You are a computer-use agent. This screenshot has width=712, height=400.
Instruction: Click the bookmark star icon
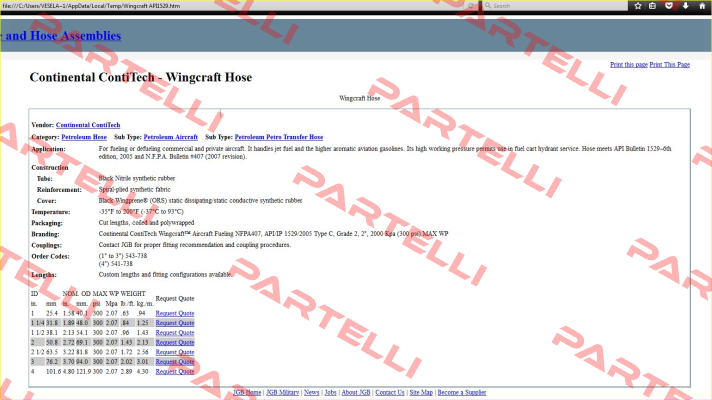click(x=638, y=5)
